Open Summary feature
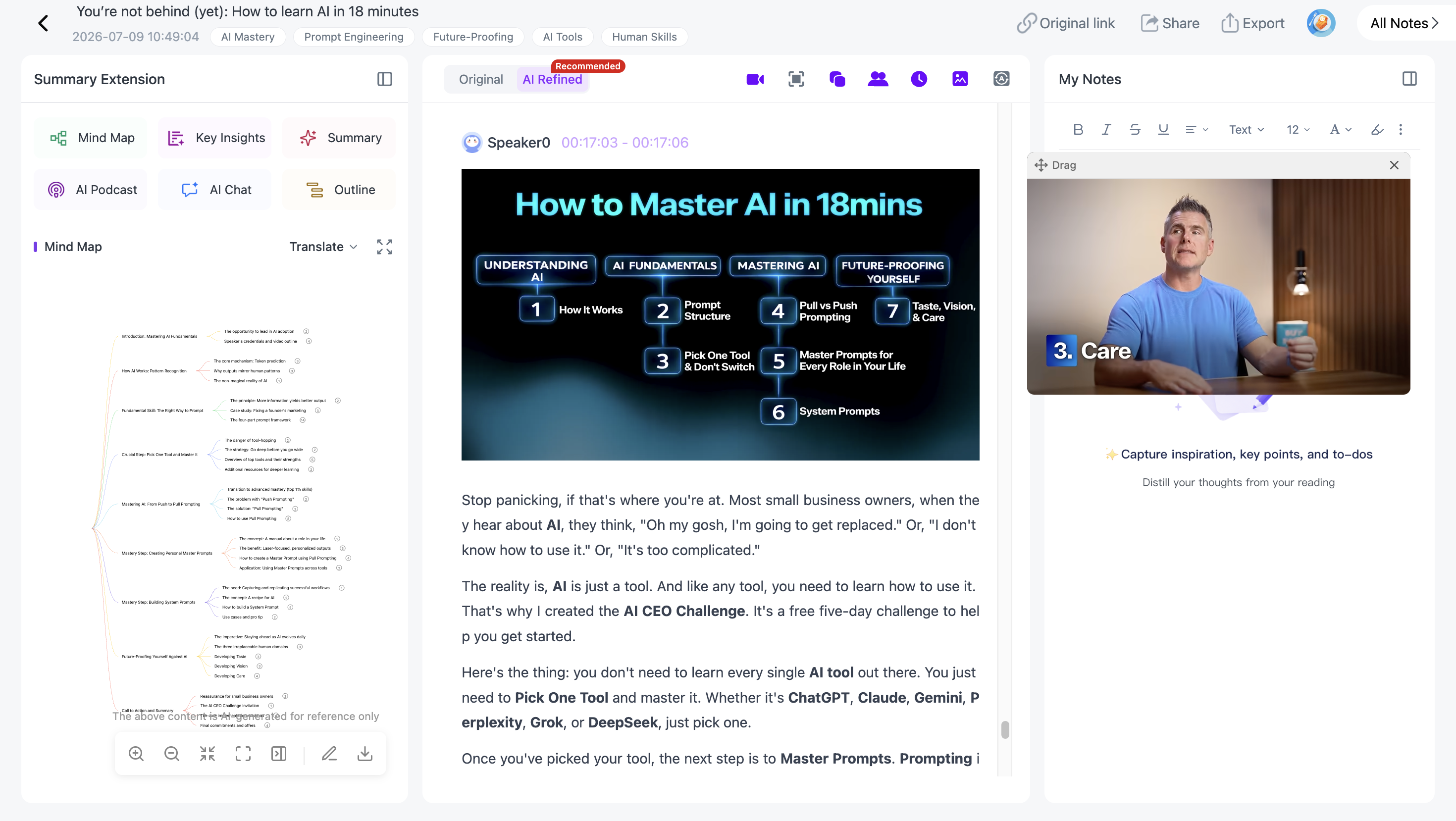This screenshot has width=1456, height=821. pos(340,138)
